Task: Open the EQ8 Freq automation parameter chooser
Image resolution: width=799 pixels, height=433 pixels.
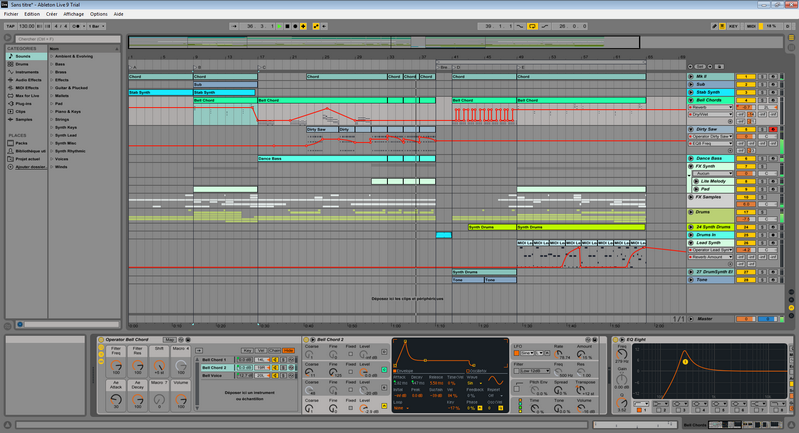Action: click(710, 144)
